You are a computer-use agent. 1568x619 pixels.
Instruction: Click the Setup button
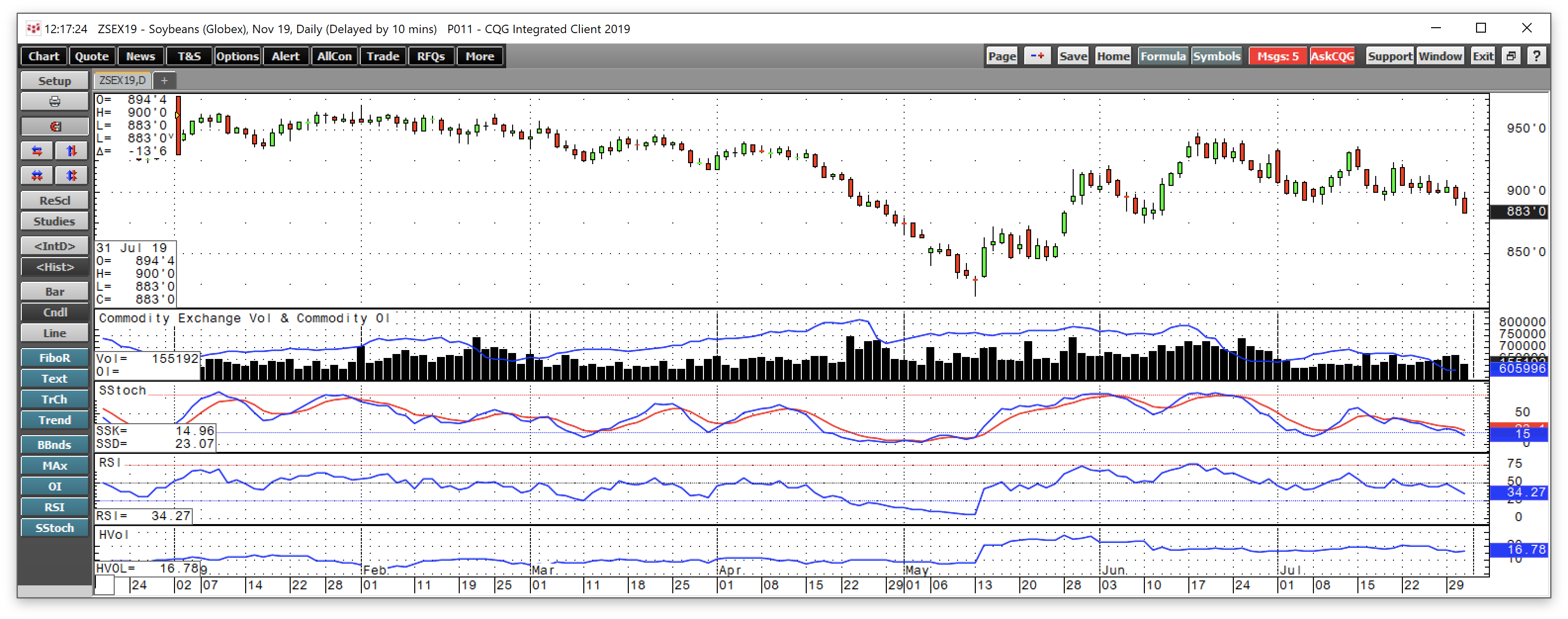(x=55, y=81)
